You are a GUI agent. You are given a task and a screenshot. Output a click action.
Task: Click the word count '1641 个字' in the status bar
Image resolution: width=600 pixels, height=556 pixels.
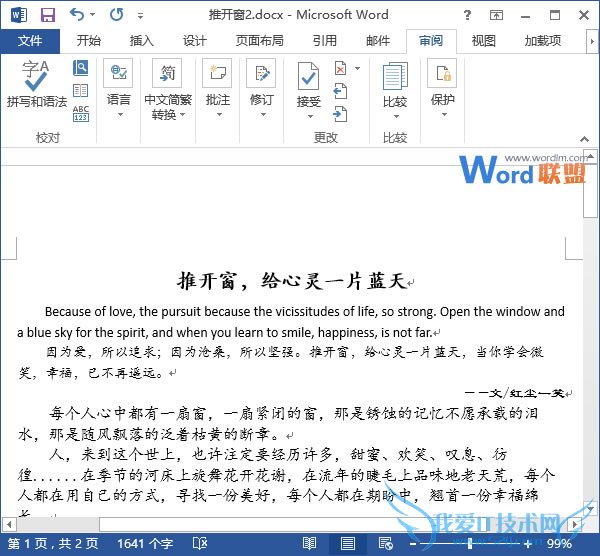146,543
